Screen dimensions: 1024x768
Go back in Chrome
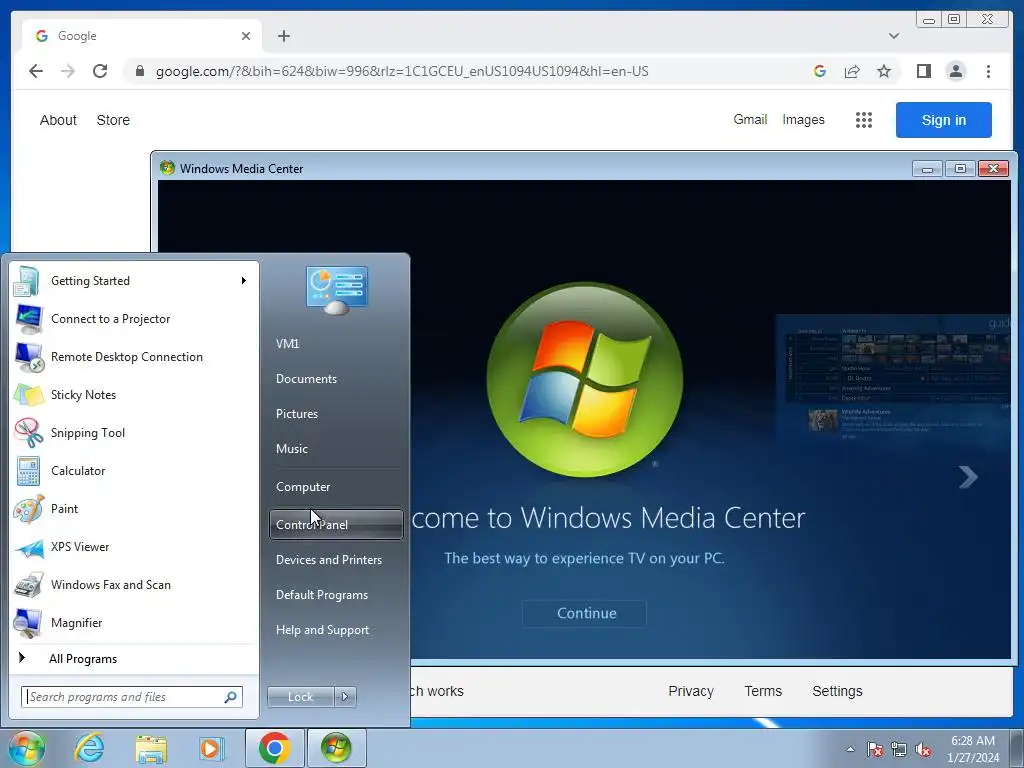(36, 71)
